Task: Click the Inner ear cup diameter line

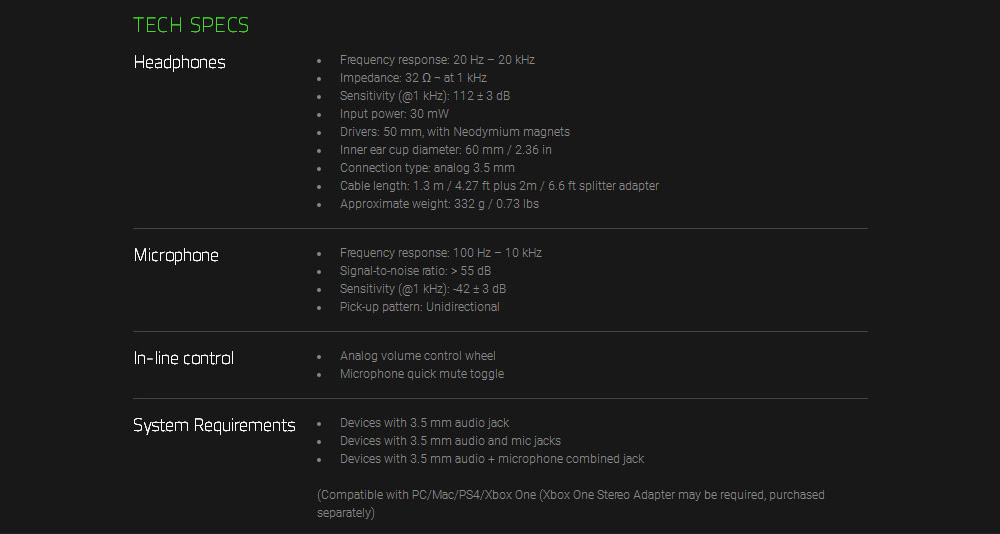Action: pyautogui.click(x=445, y=150)
